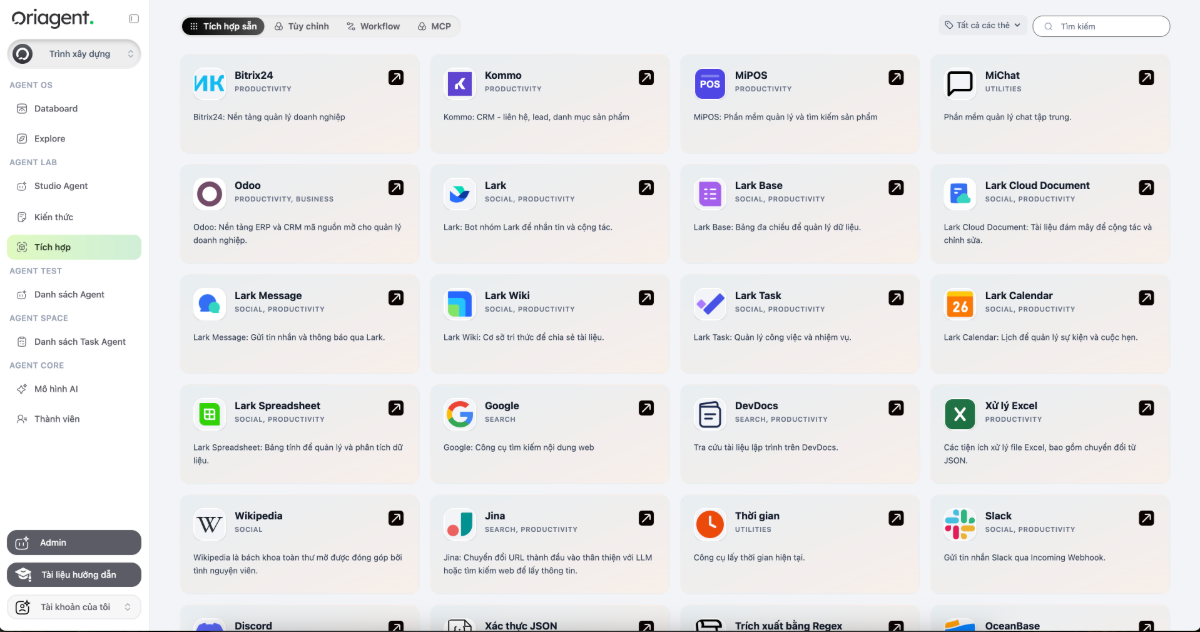The image size is (1200, 632).
Task: Select the Lark Spreadsheet card title
Action: click(x=277, y=406)
